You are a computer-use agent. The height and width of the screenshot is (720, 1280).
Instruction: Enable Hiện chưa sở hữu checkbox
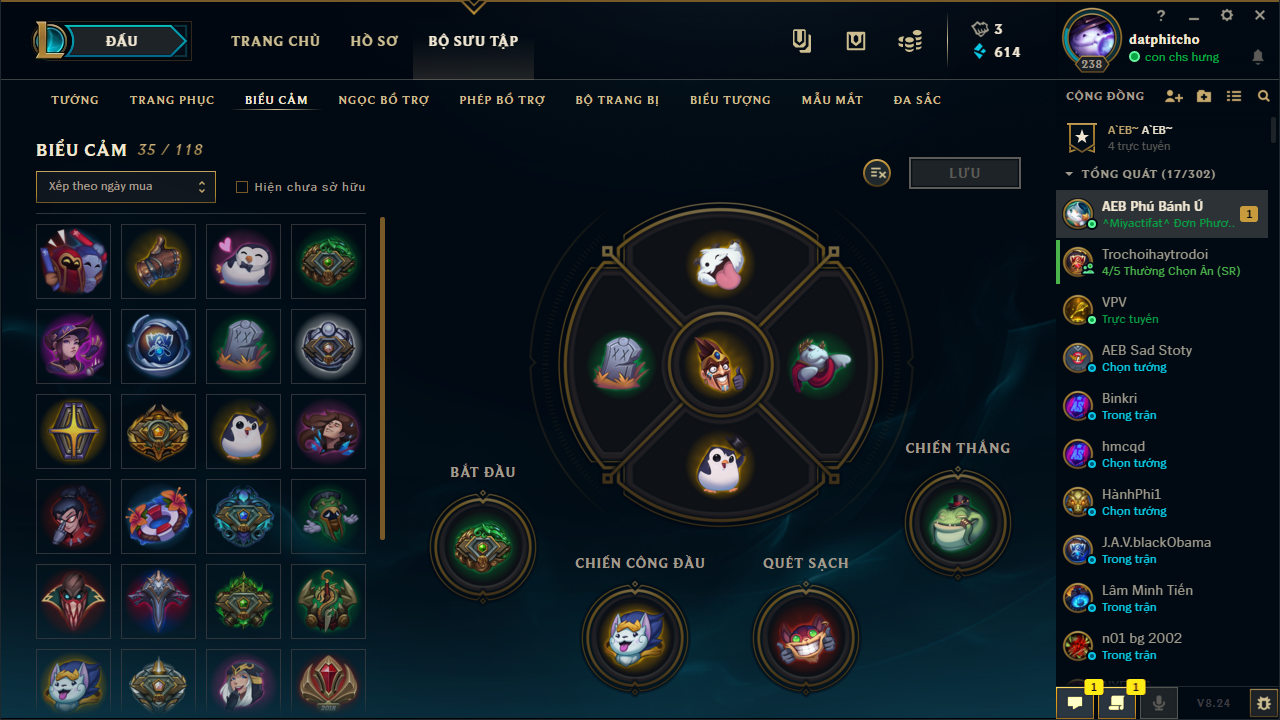(x=241, y=187)
